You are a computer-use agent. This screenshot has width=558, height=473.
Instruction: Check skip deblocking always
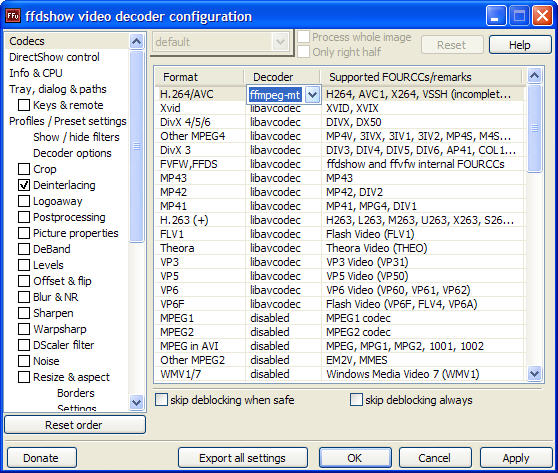tap(356, 400)
